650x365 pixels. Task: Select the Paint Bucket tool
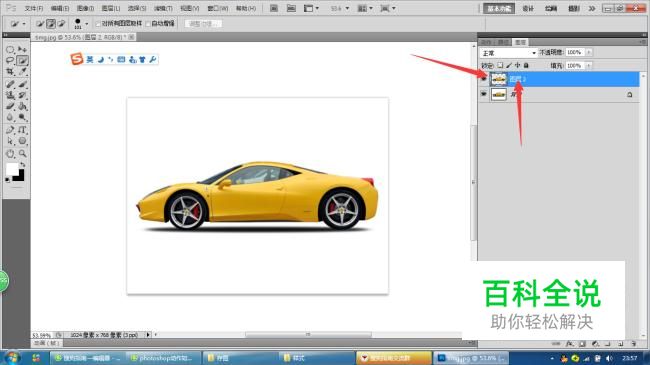22,106
